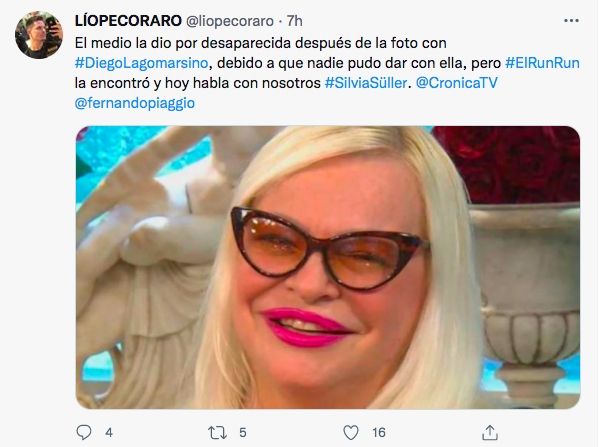The image size is (601, 447).
Task: Like the tweet with heart icon
Action: pyautogui.click(x=351, y=432)
